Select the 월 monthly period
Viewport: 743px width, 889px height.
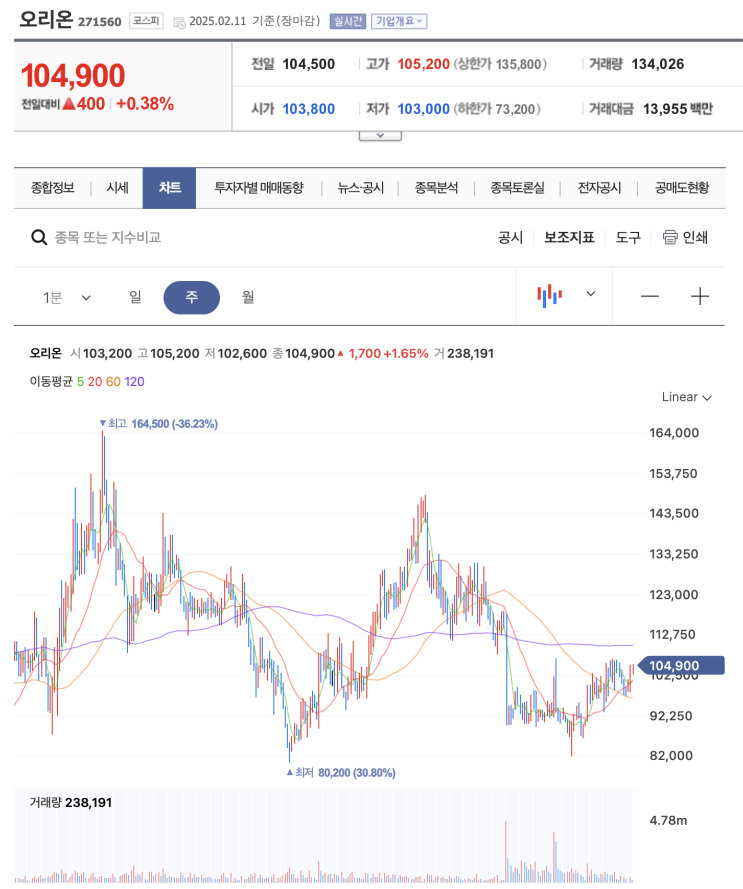point(248,297)
